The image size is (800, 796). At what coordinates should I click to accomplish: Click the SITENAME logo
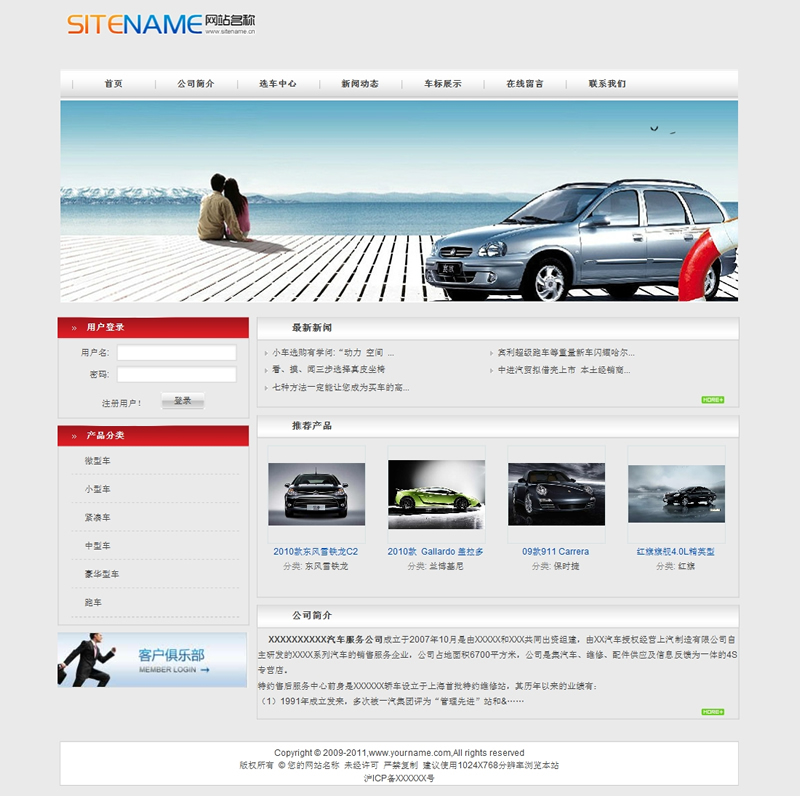coord(160,24)
